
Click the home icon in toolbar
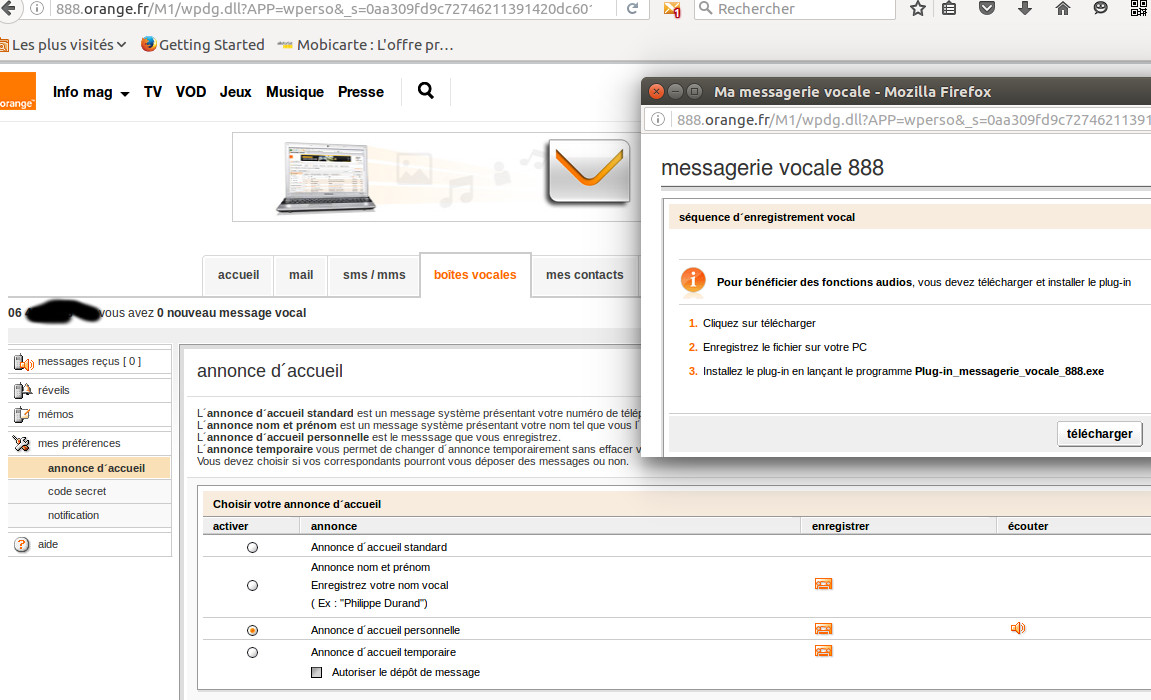pos(1062,9)
